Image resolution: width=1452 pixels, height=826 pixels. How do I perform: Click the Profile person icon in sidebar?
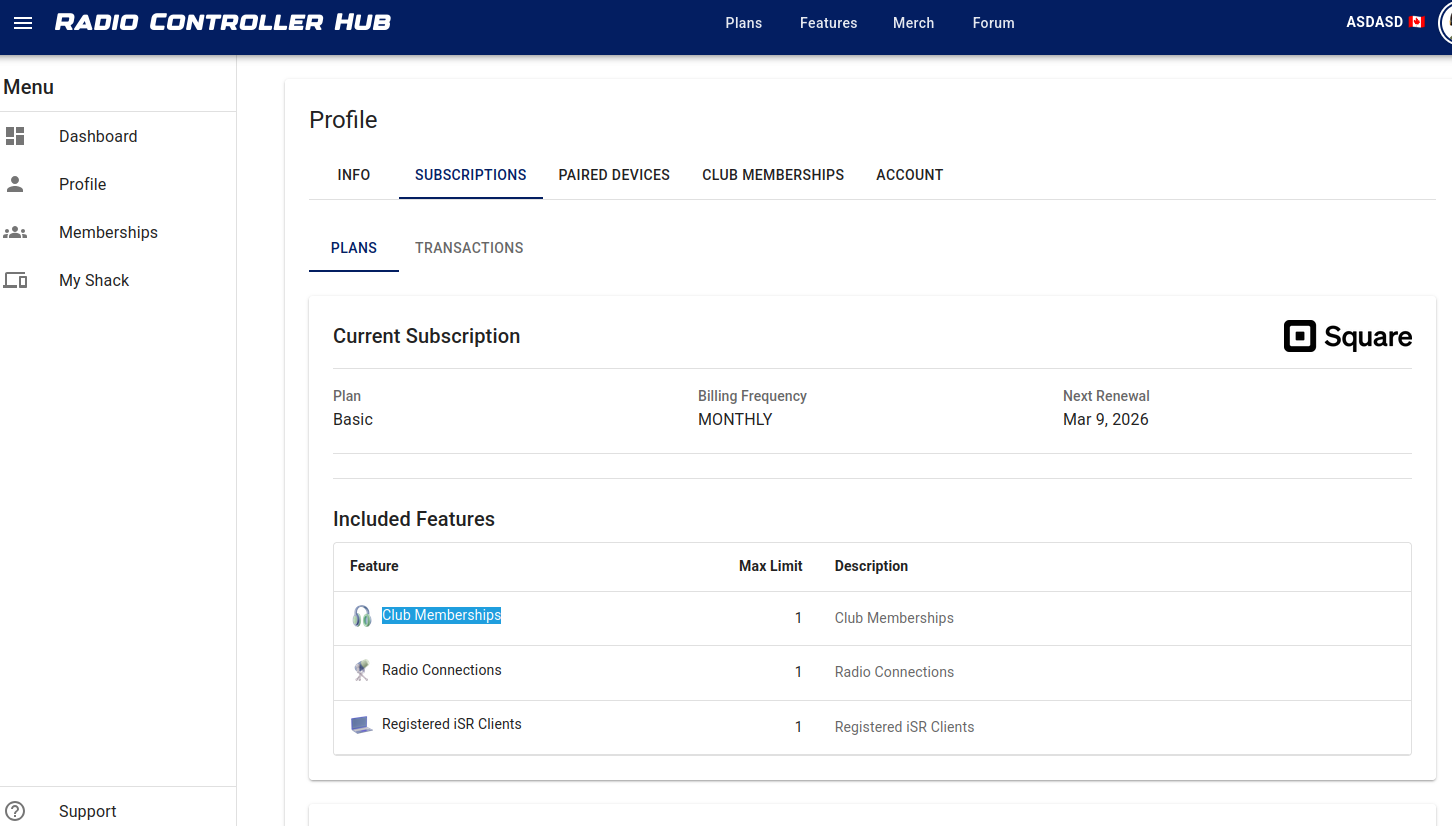coord(15,184)
